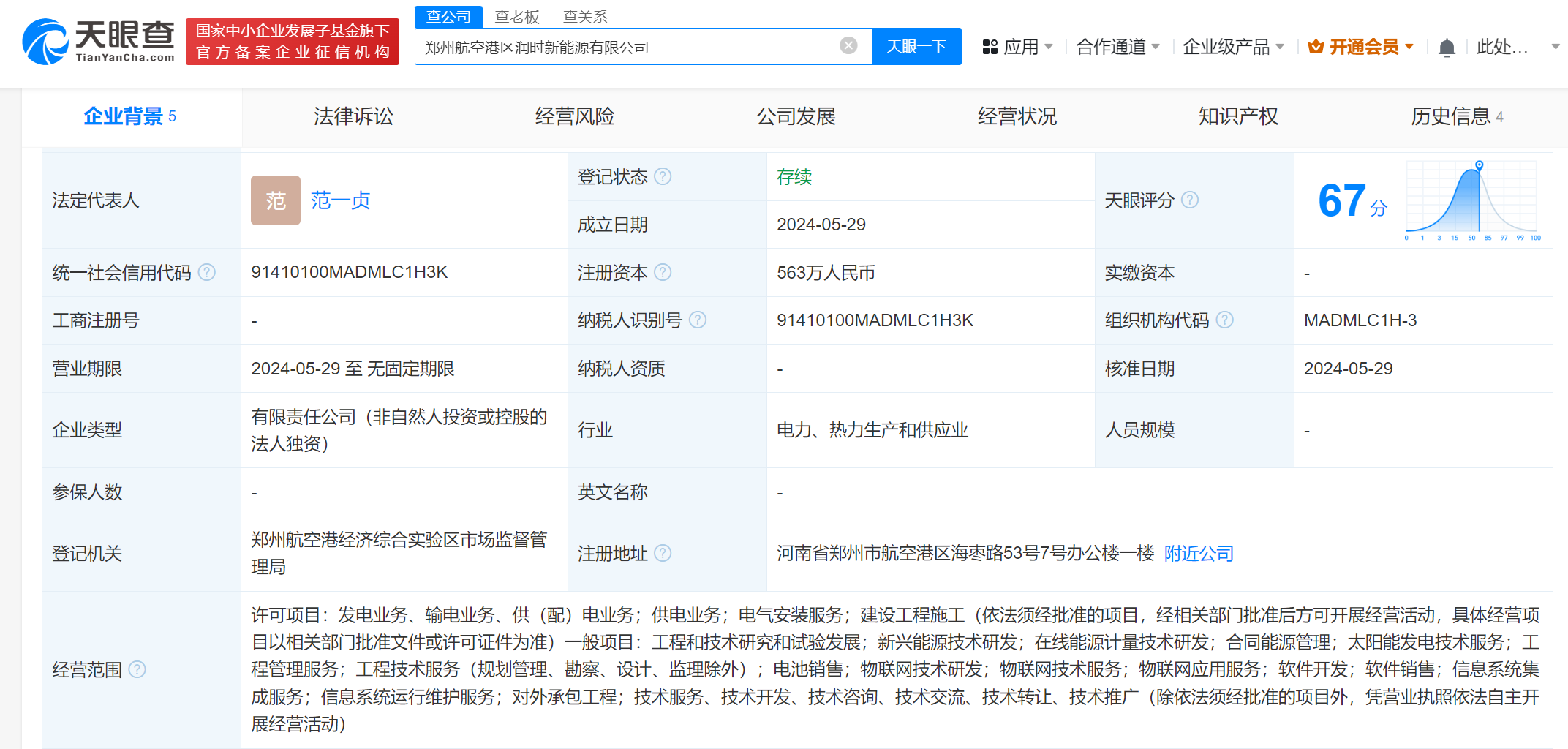Click the help icon next to 登记状态
The width and height of the screenshot is (1568, 749).
pyautogui.click(x=663, y=176)
